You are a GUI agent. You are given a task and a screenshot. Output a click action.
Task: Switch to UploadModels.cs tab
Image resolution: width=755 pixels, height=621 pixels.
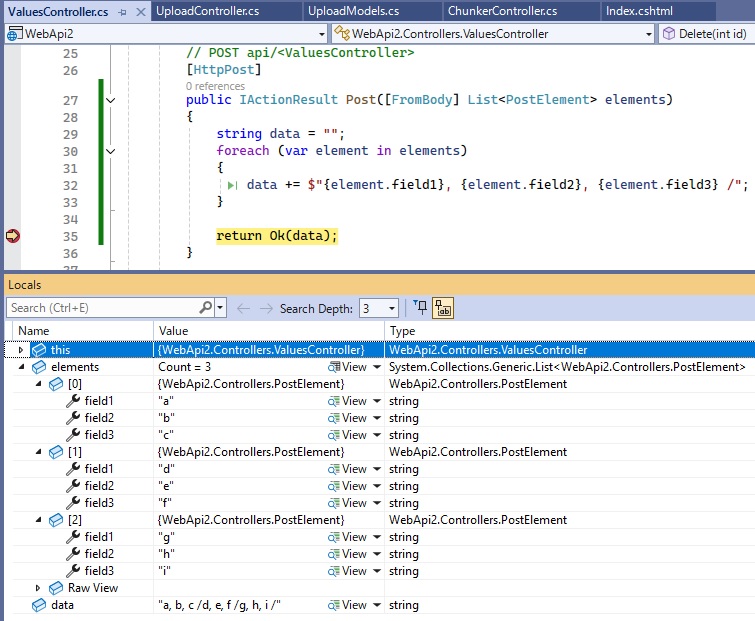[x=353, y=11]
